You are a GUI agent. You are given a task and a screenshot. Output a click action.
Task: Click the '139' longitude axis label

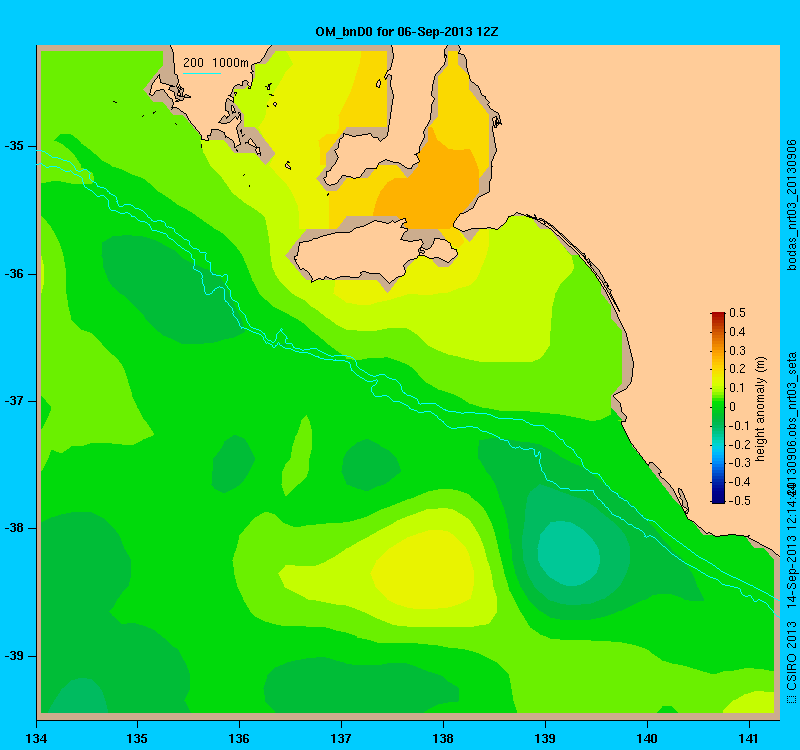point(545,738)
